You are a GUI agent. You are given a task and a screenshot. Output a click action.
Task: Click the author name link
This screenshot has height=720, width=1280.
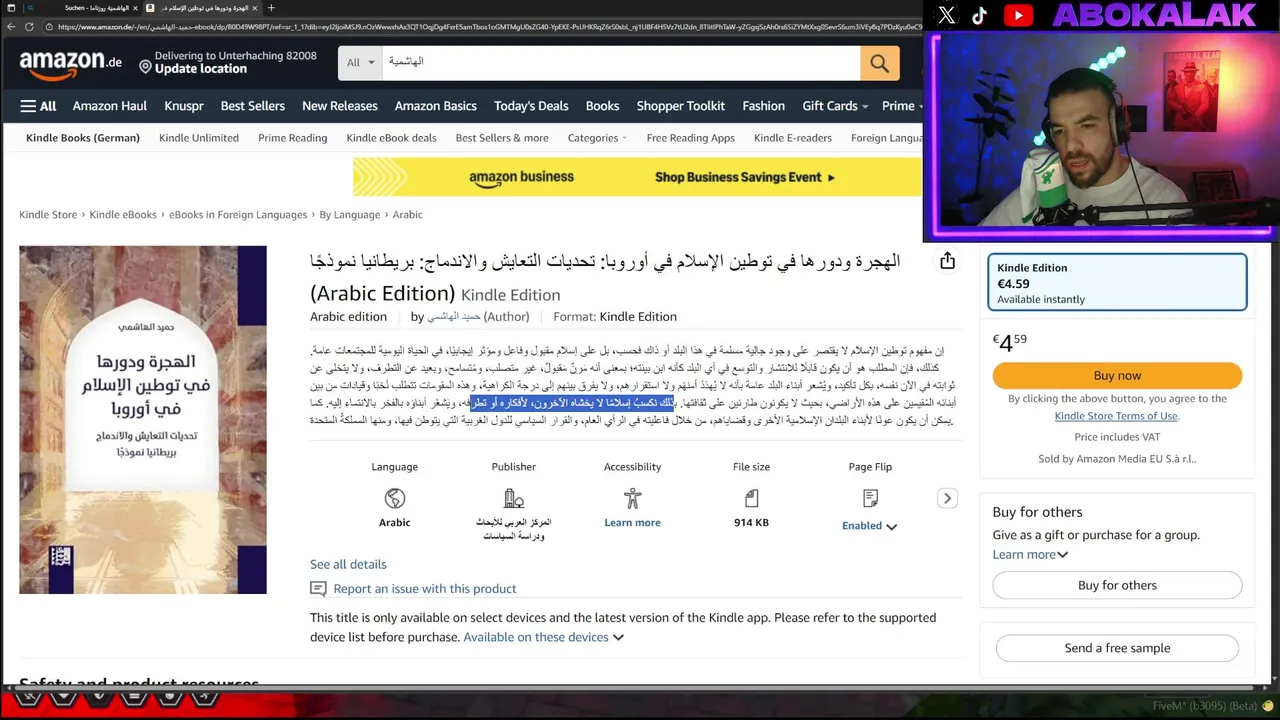click(x=453, y=317)
